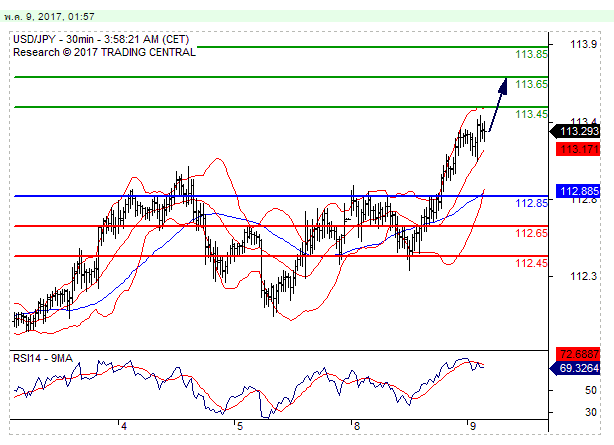Click the RSI axis value 50
The height and width of the screenshot is (445, 614).
[591, 391]
